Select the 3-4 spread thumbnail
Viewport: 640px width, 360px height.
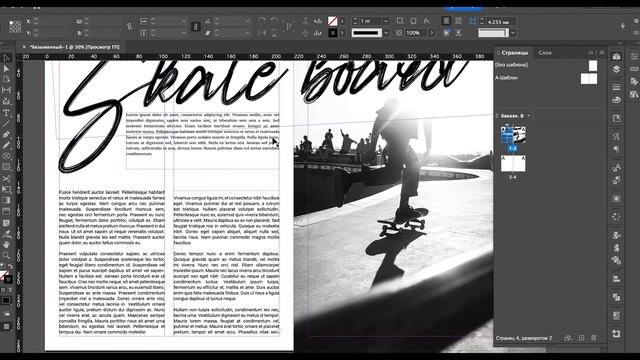[x=513, y=164]
